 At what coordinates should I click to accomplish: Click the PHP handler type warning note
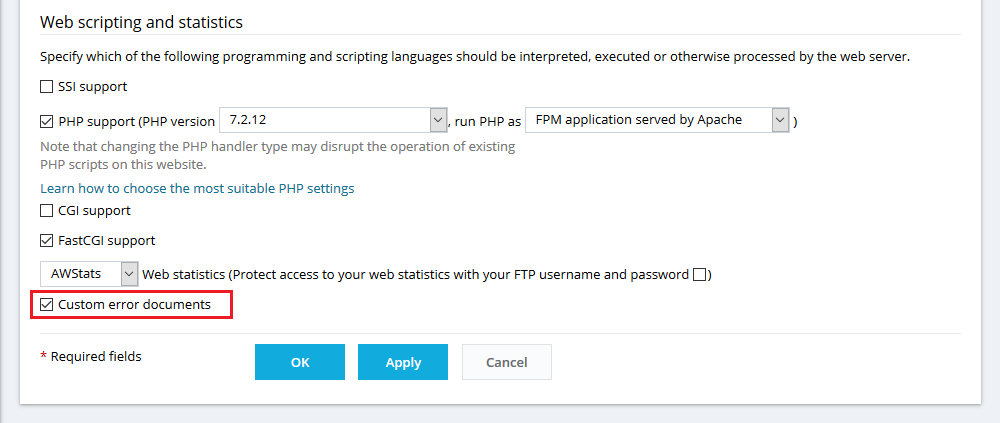click(277, 155)
